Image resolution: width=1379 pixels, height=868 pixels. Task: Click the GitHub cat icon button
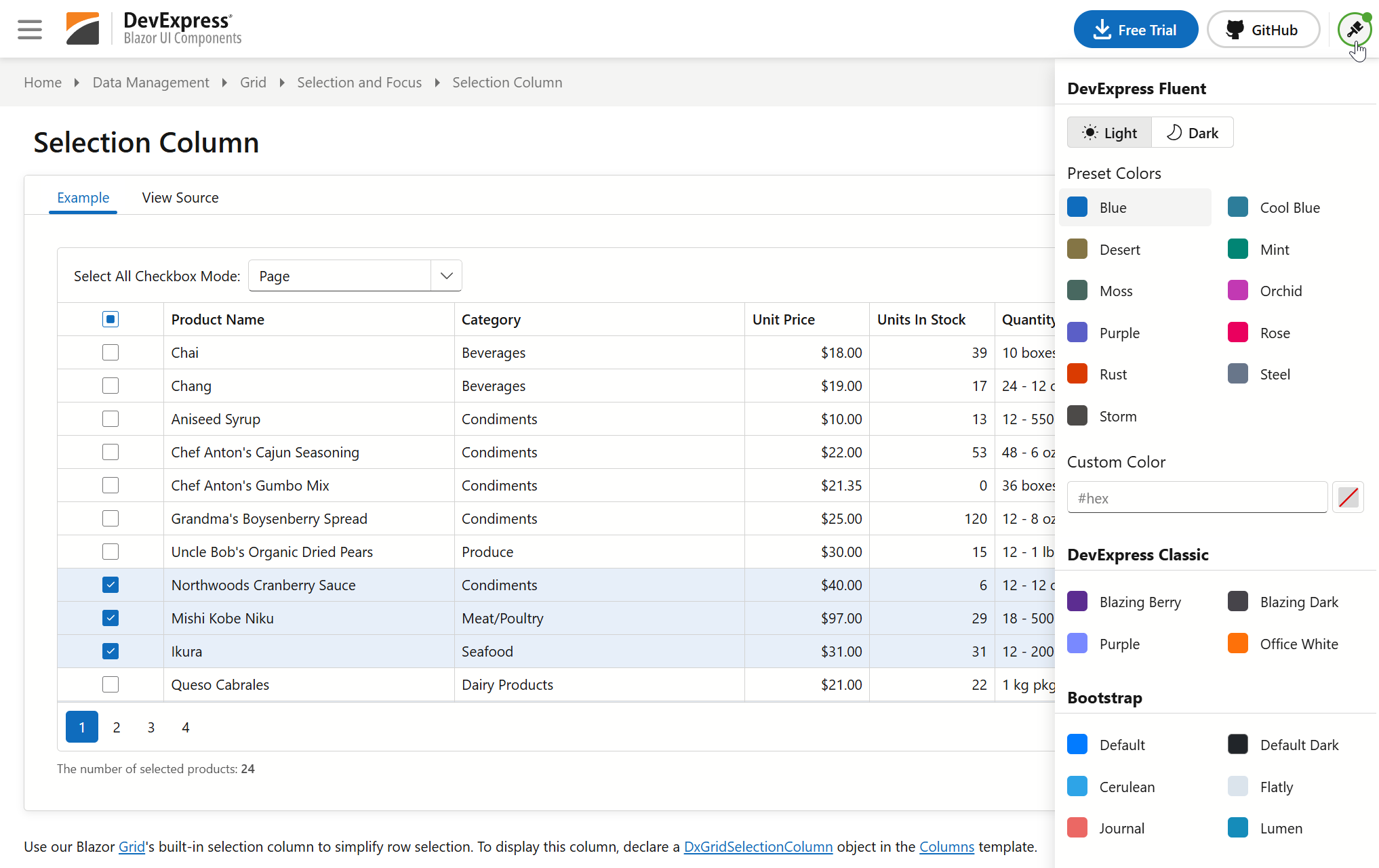point(1263,30)
